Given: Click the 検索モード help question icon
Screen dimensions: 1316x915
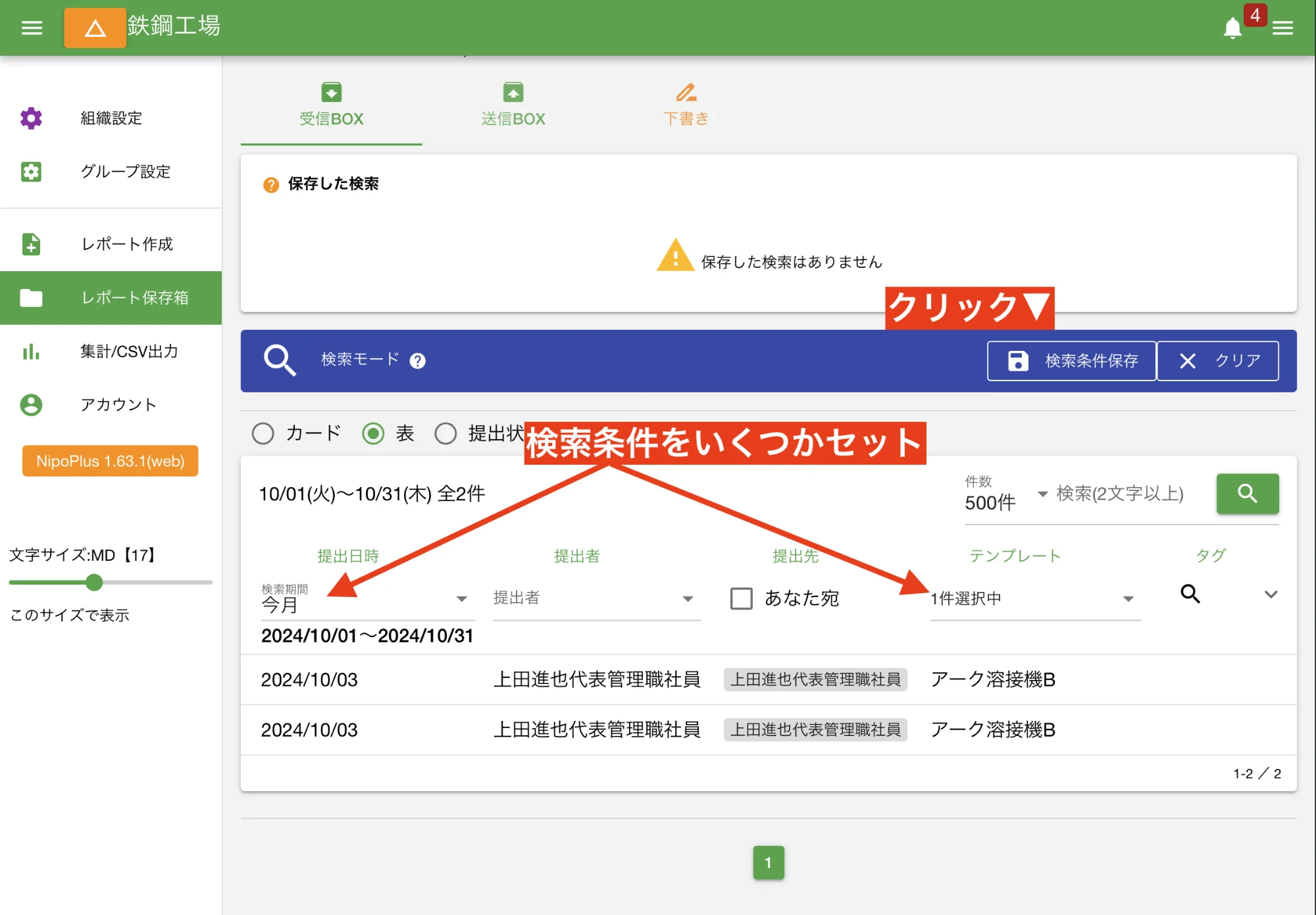Looking at the screenshot, I should 417,361.
